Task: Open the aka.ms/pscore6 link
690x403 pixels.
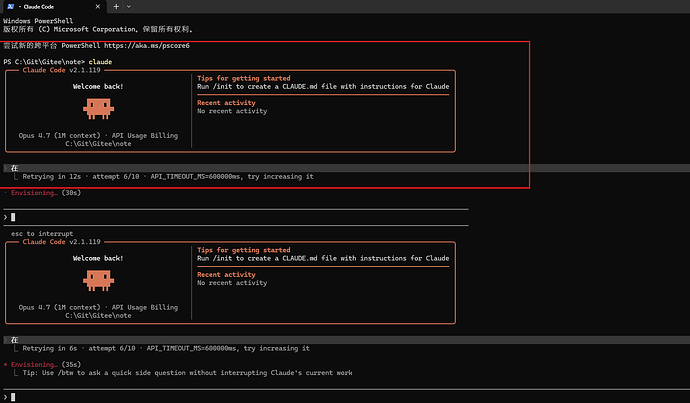Action: [x=147, y=45]
